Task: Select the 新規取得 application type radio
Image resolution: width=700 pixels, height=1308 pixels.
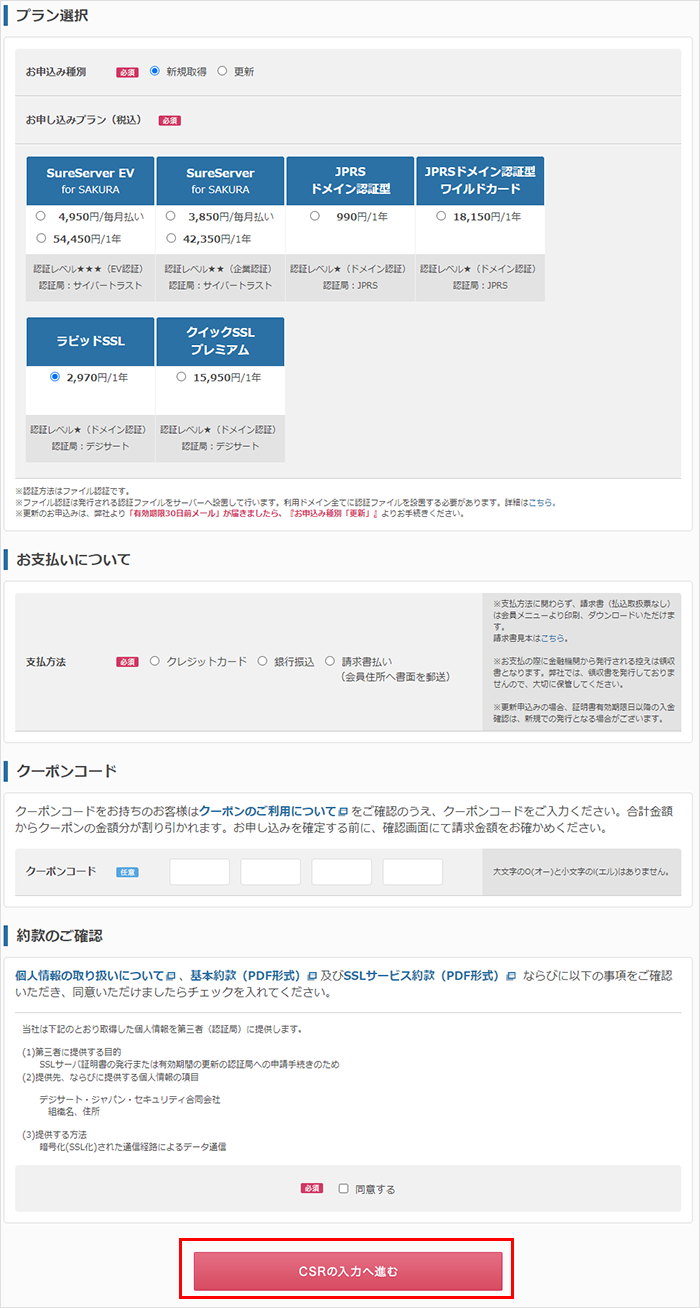Action: (155, 71)
